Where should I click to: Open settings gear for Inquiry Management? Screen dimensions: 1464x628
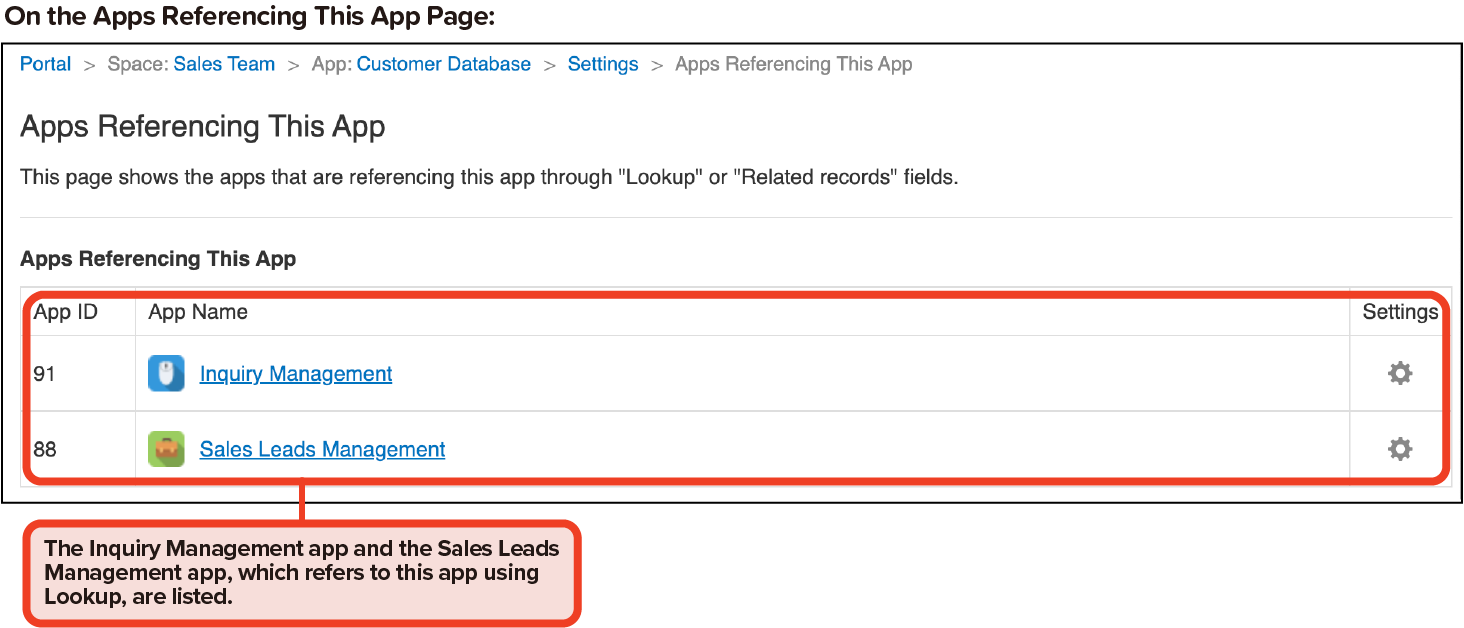[1400, 373]
